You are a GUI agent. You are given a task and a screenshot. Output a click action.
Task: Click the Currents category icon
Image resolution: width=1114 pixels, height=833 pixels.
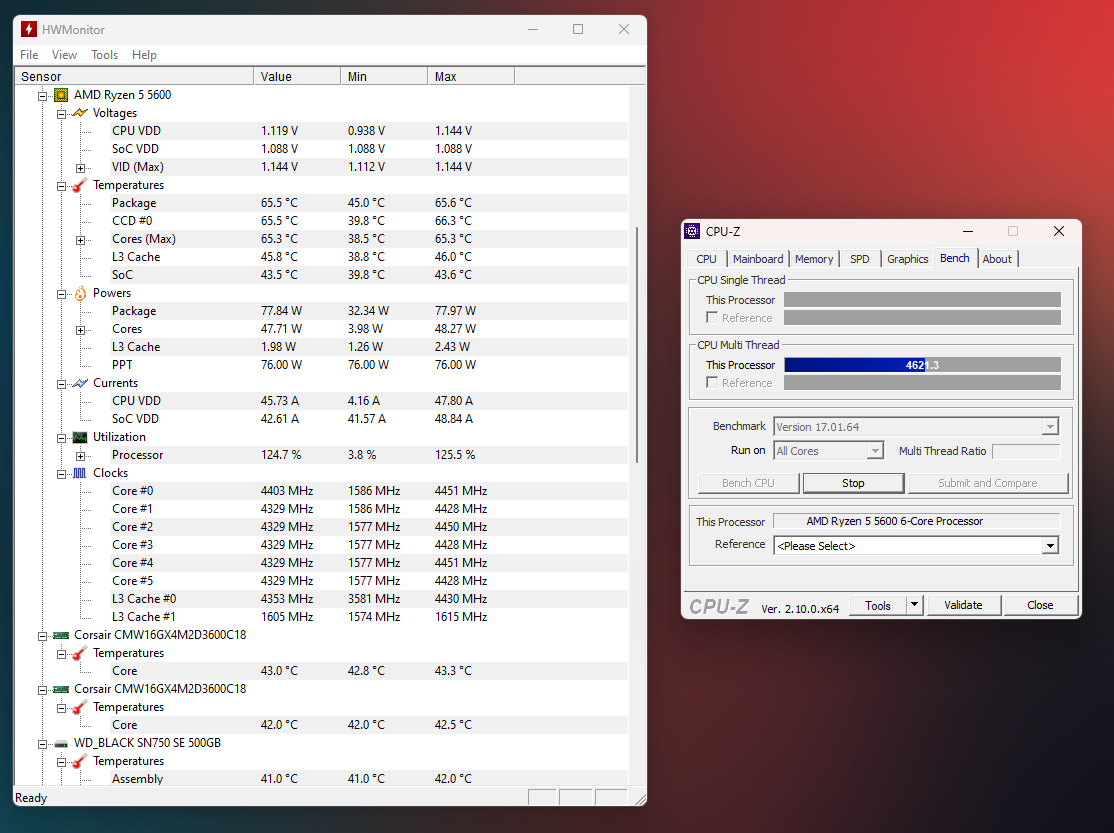tap(80, 383)
